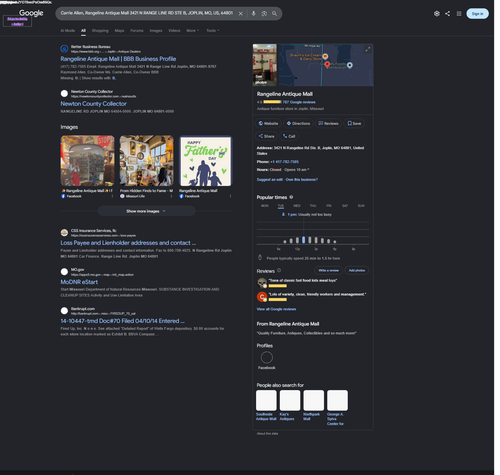Screen dimensions: 500x475
Task: Click the MO.gov result favicon
Action: pos(64,272)
